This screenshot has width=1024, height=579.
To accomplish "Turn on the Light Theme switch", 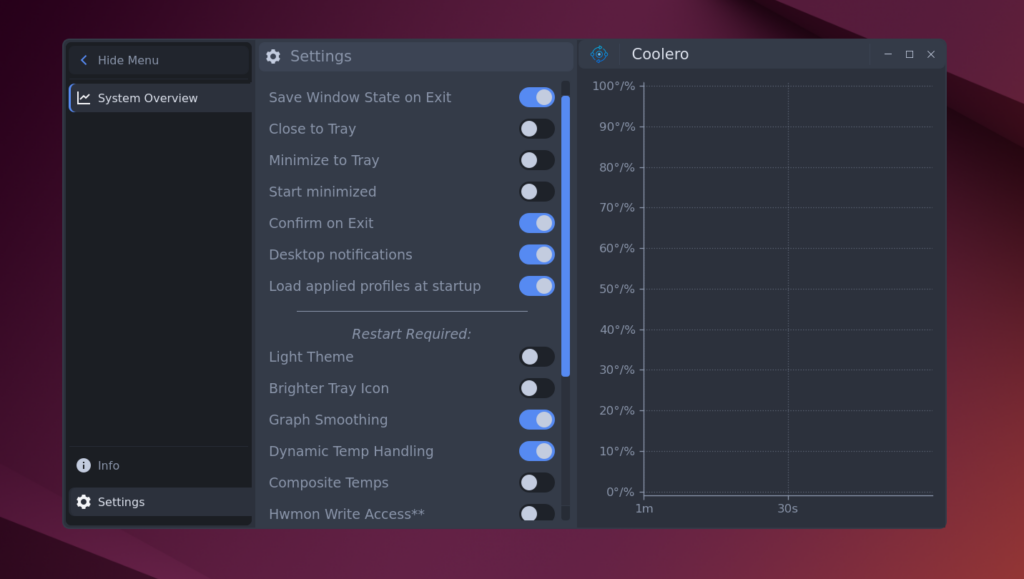I will pyautogui.click(x=536, y=357).
